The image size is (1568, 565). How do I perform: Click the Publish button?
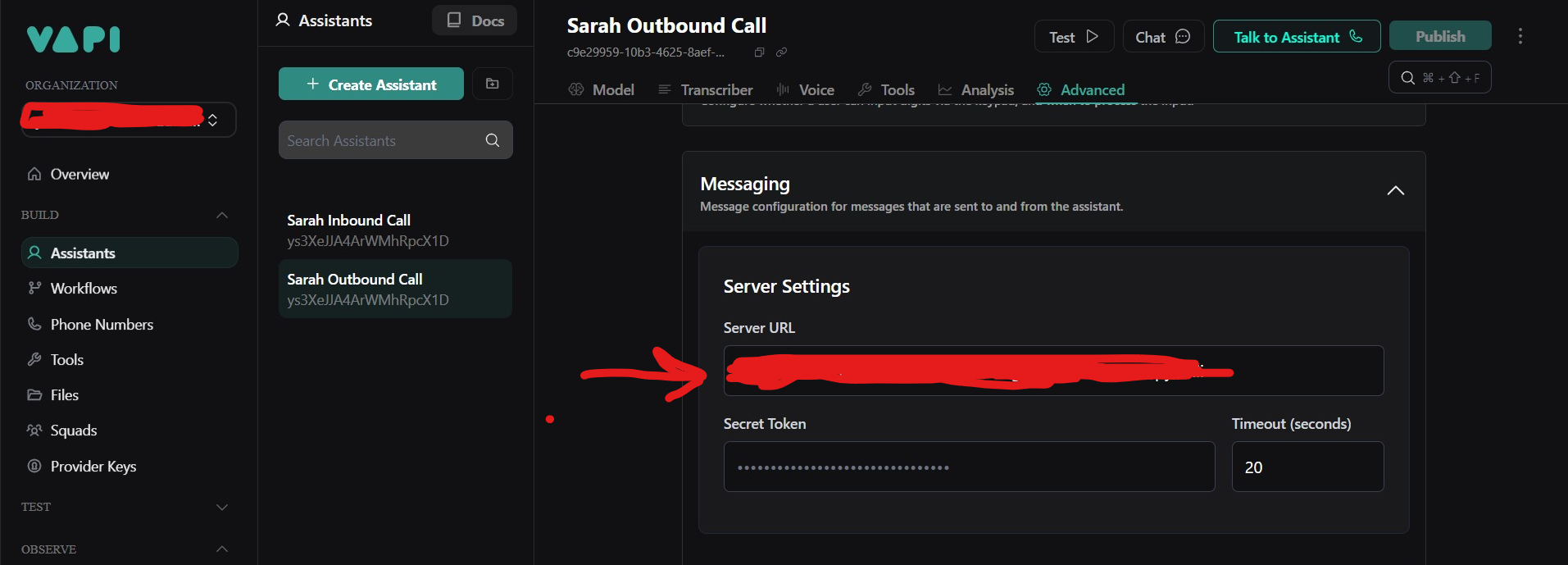pyautogui.click(x=1440, y=36)
